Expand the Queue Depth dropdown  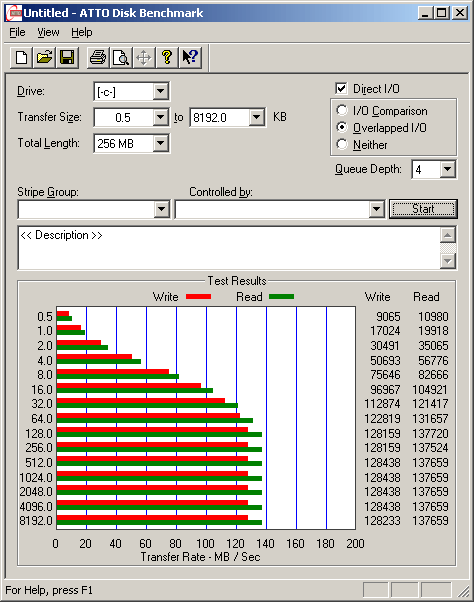[x=448, y=169]
